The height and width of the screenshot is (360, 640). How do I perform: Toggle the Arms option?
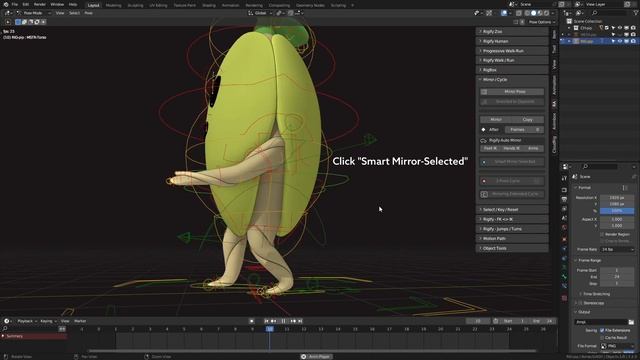pyautogui.click(x=533, y=149)
